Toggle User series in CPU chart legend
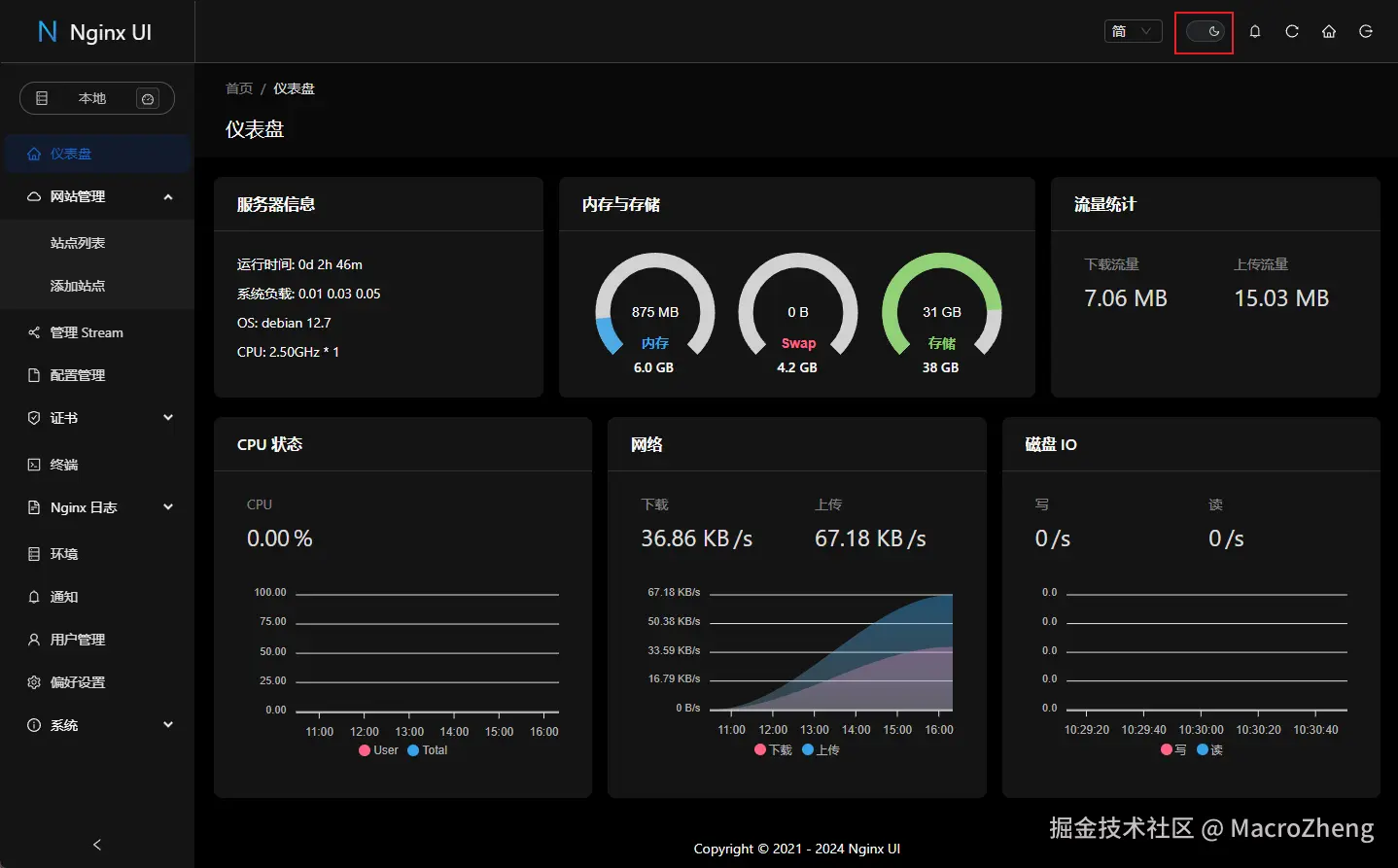The height and width of the screenshot is (868, 1398). click(378, 750)
